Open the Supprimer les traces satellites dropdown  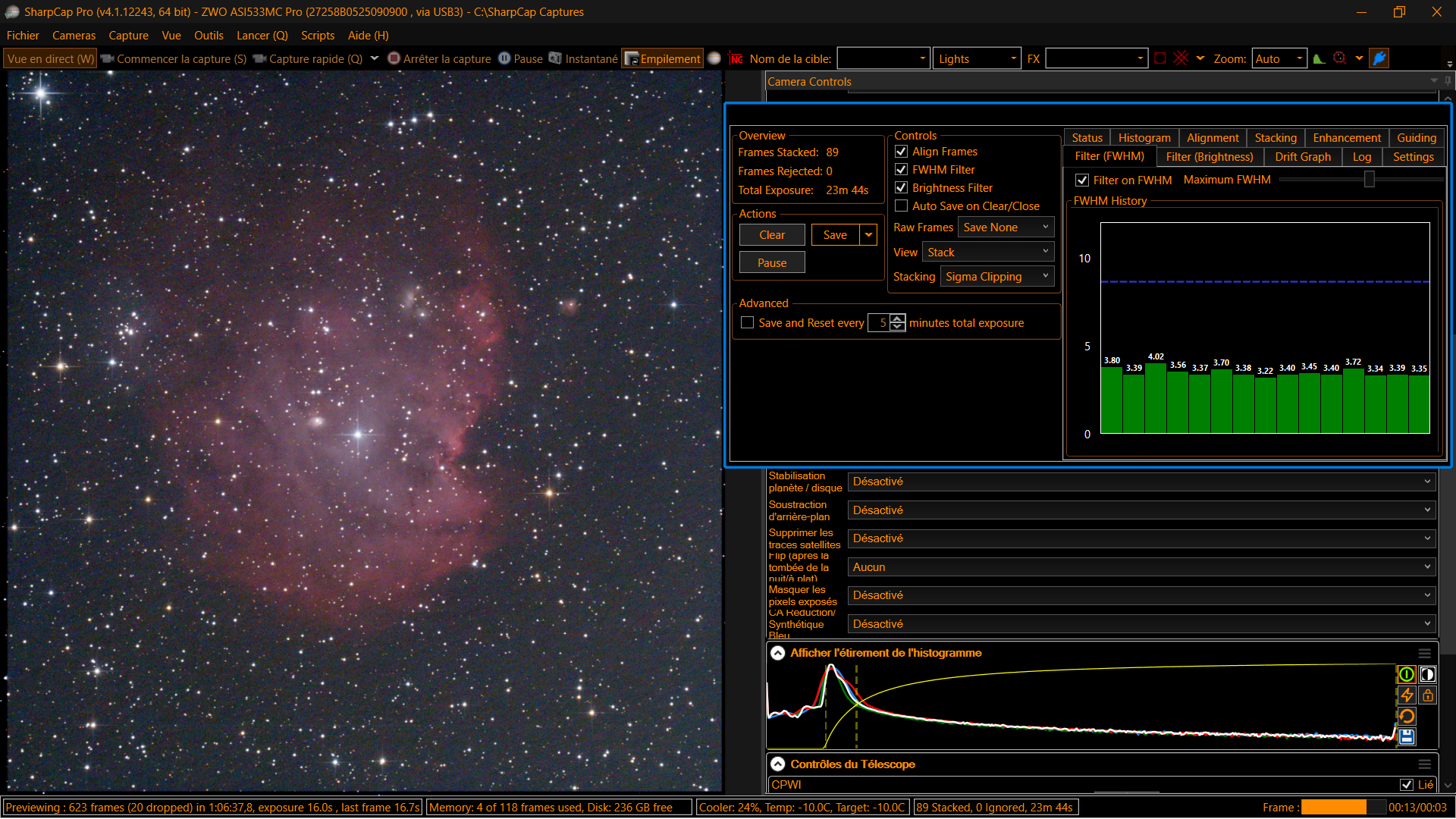[x=1141, y=538]
